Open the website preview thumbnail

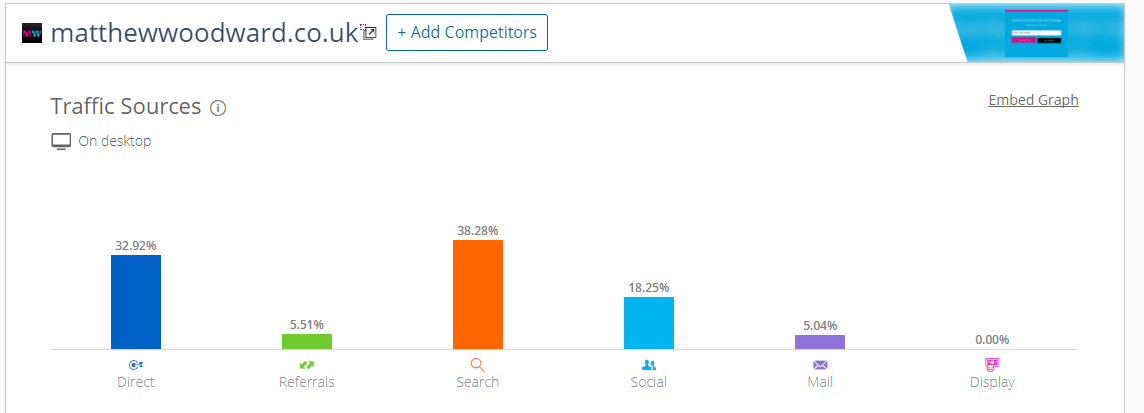pyautogui.click(x=1036, y=33)
